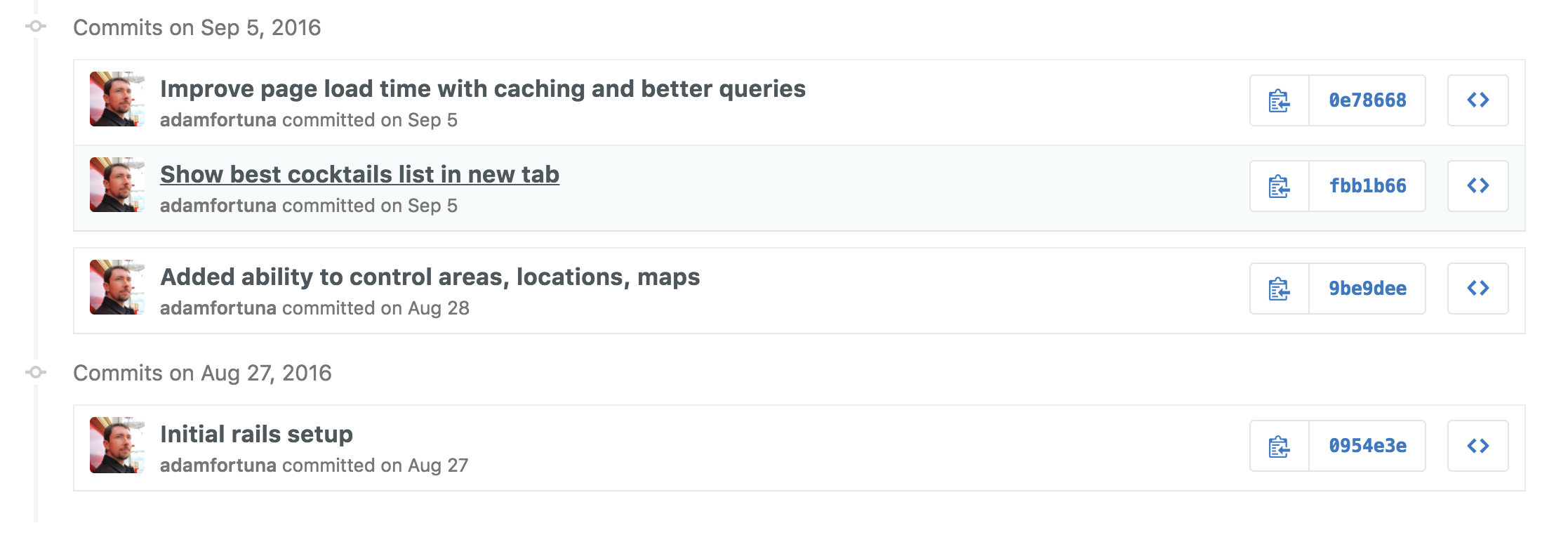Viewport: 1568px width, 542px height.
Task: Open "Added ability to control areas" commit
Action: tap(430, 277)
